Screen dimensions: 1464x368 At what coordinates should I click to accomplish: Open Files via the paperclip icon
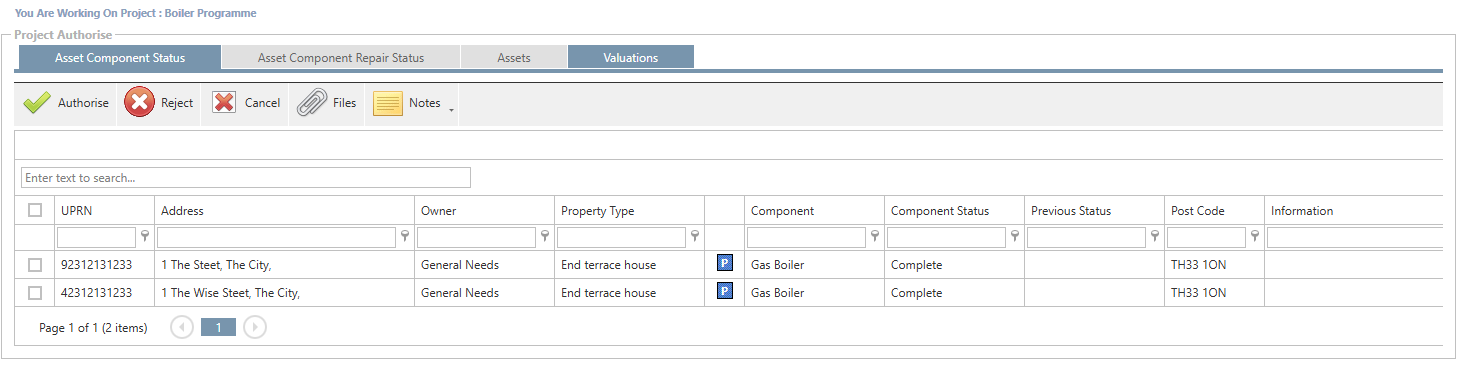coord(312,102)
